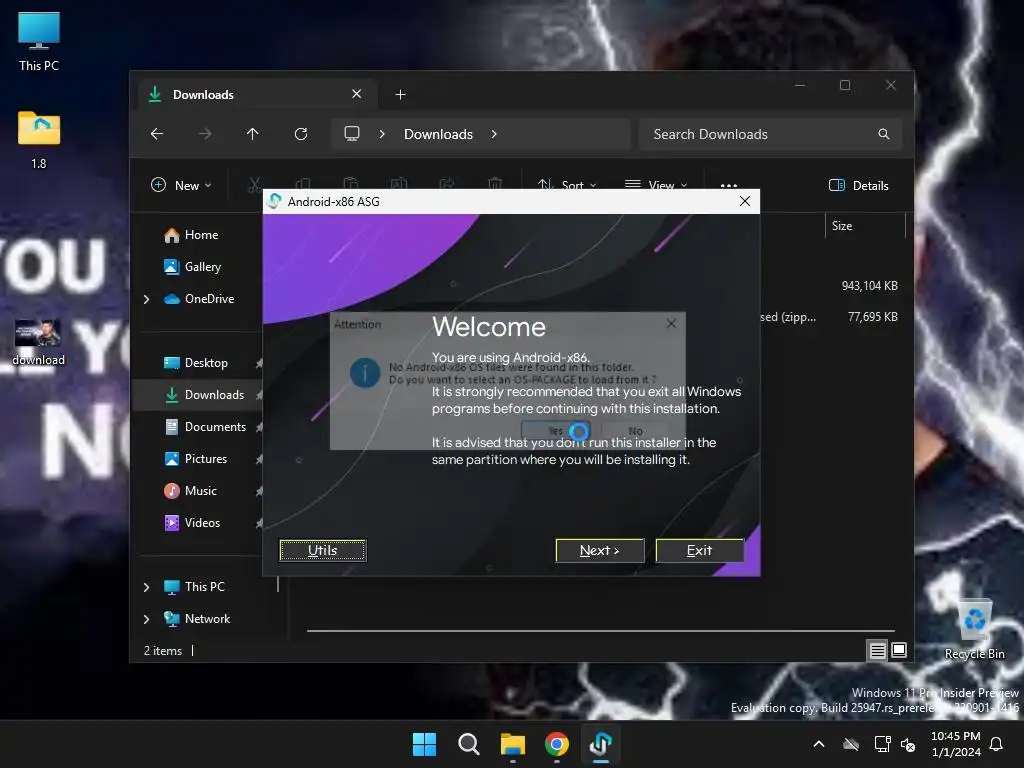Open the Windows Start menu
This screenshot has width=1024, height=768.
click(x=424, y=744)
